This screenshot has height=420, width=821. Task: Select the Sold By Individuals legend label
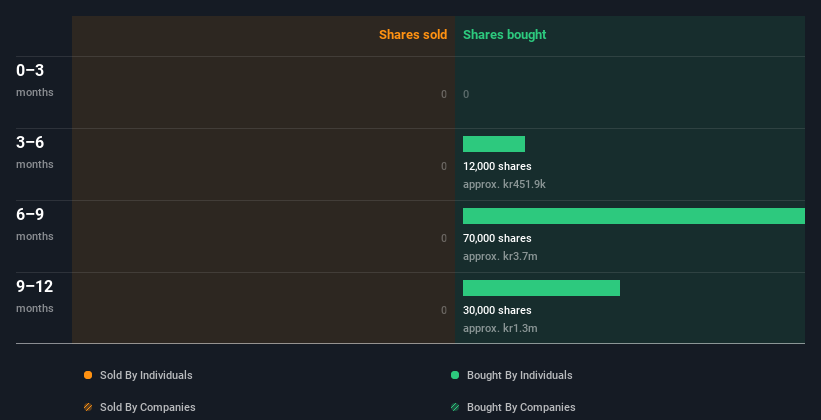pos(146,375)
